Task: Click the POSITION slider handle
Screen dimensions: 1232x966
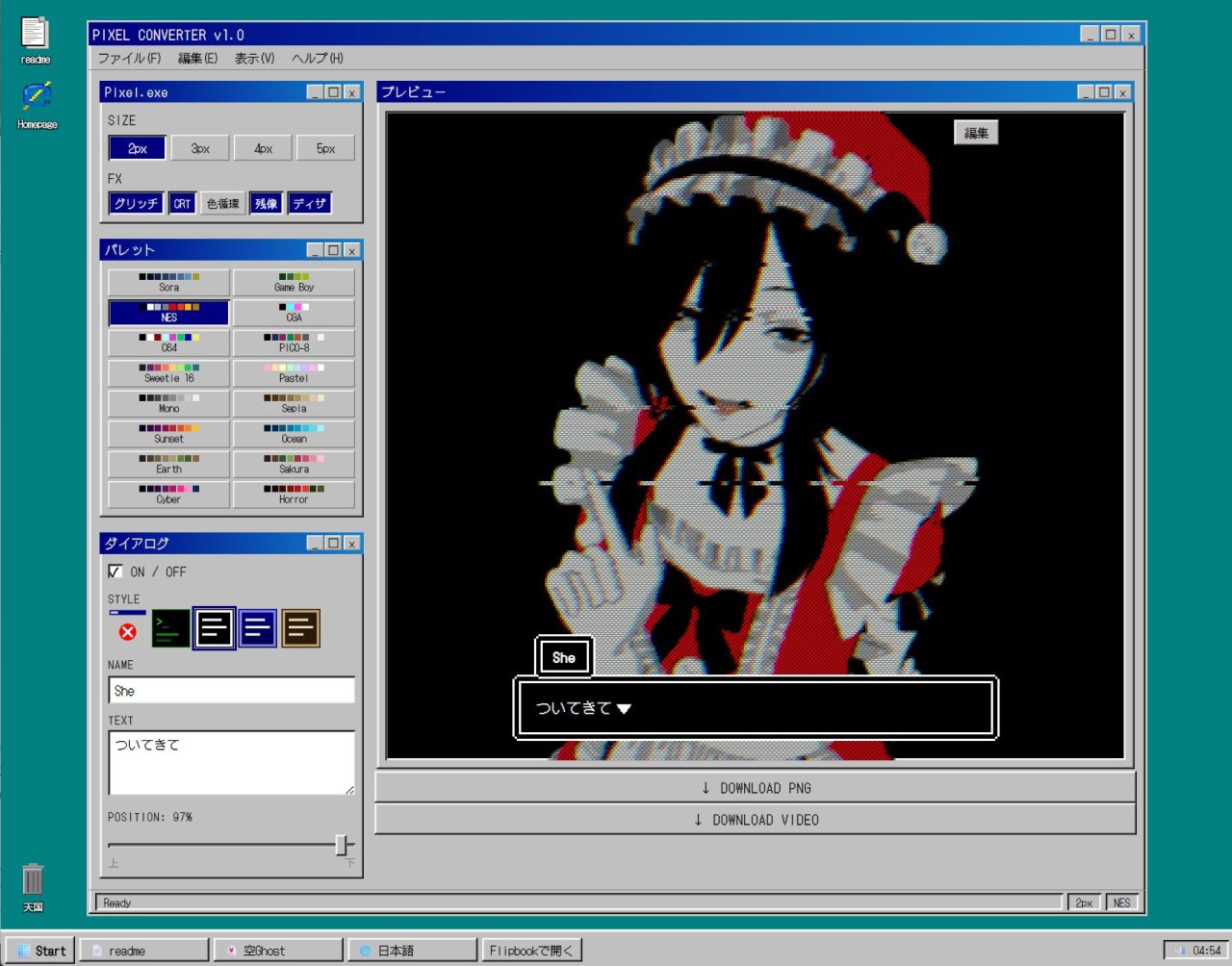Action: (341, 845)
